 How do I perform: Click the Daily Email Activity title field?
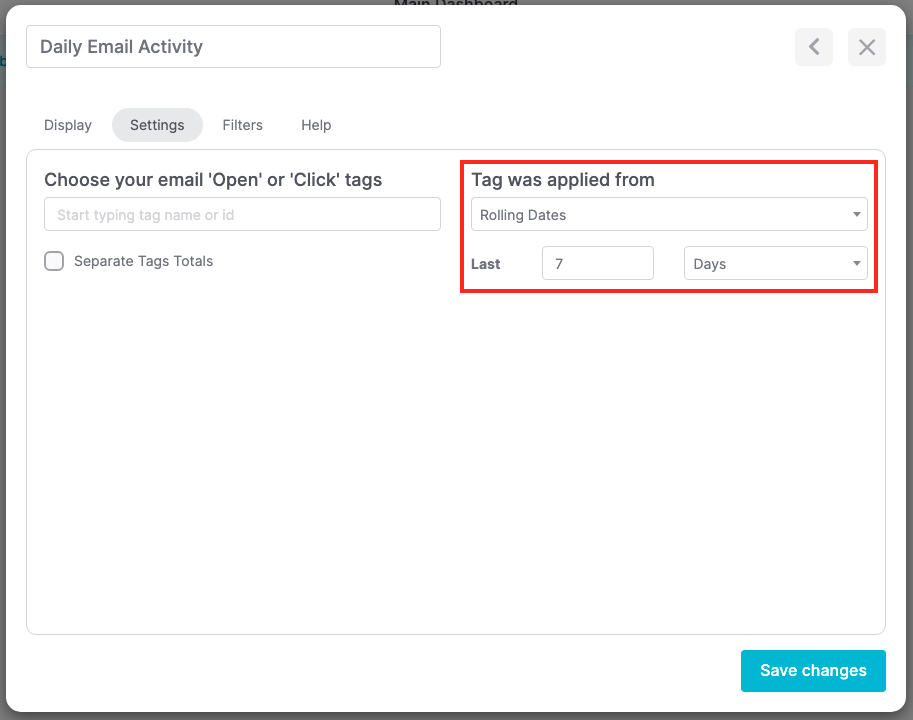pos(232,46)
